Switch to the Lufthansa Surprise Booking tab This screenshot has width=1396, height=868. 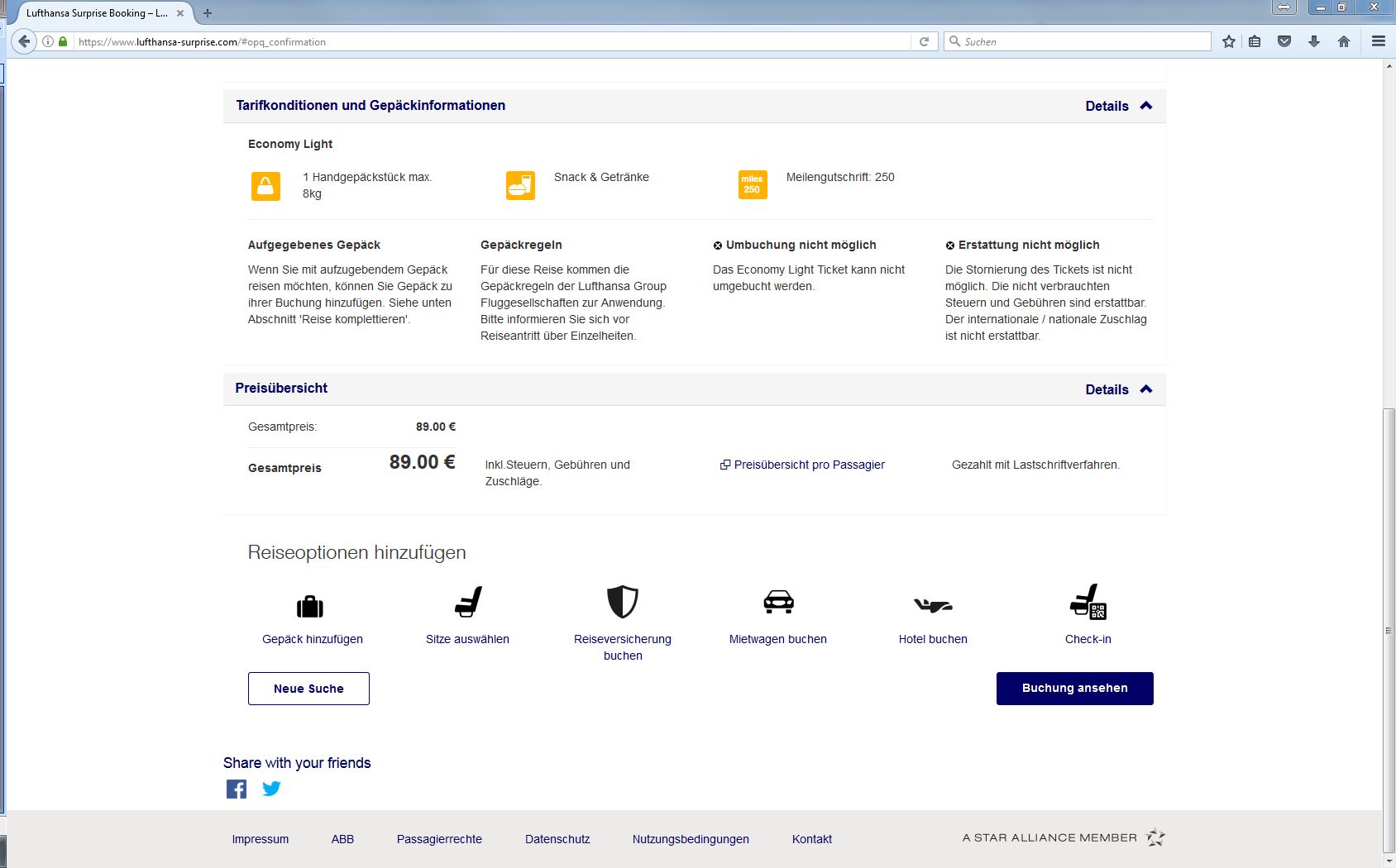(96, 13)
